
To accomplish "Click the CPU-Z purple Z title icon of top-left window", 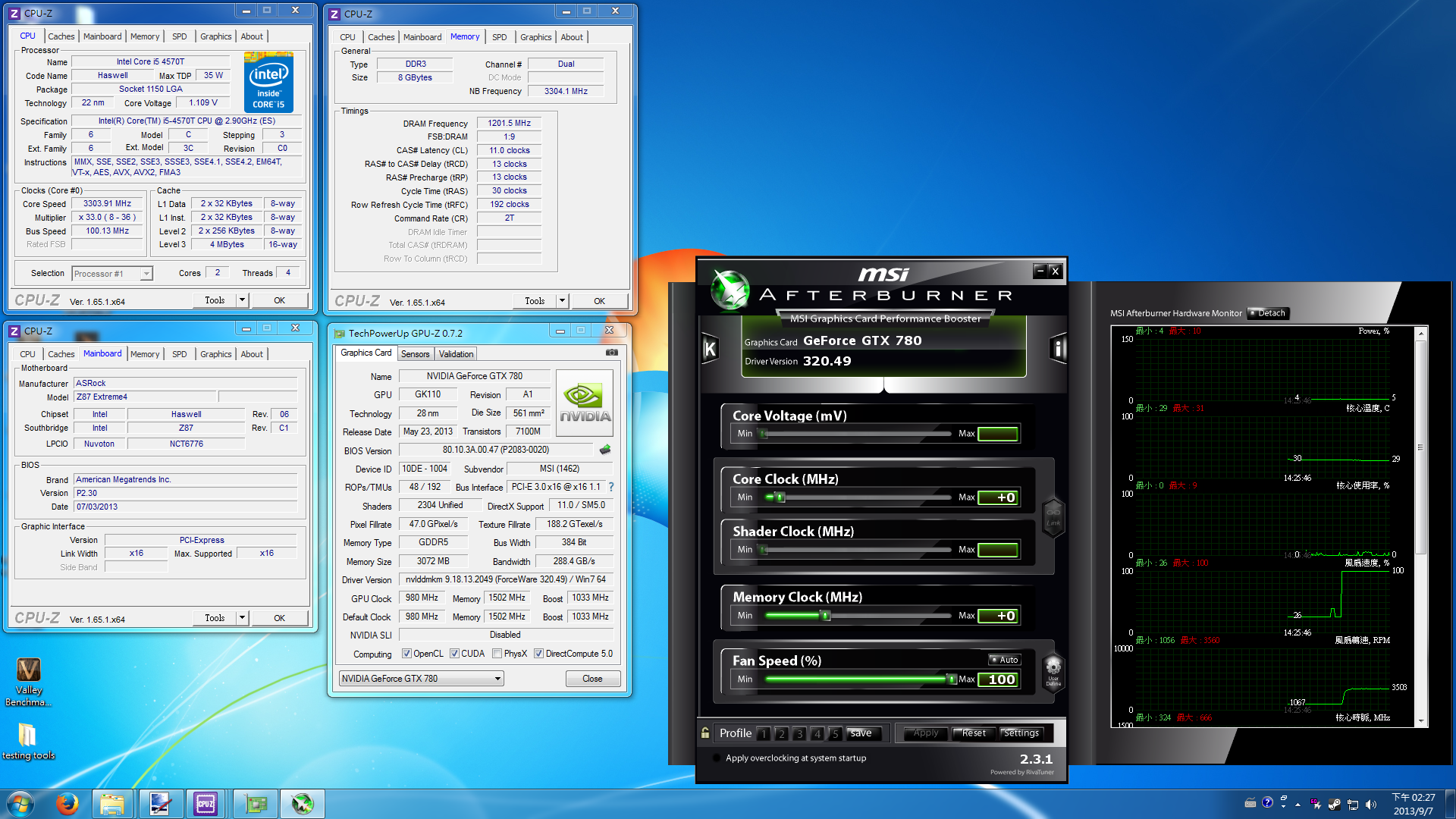I will pyautogui.click(x=14, y=13).
